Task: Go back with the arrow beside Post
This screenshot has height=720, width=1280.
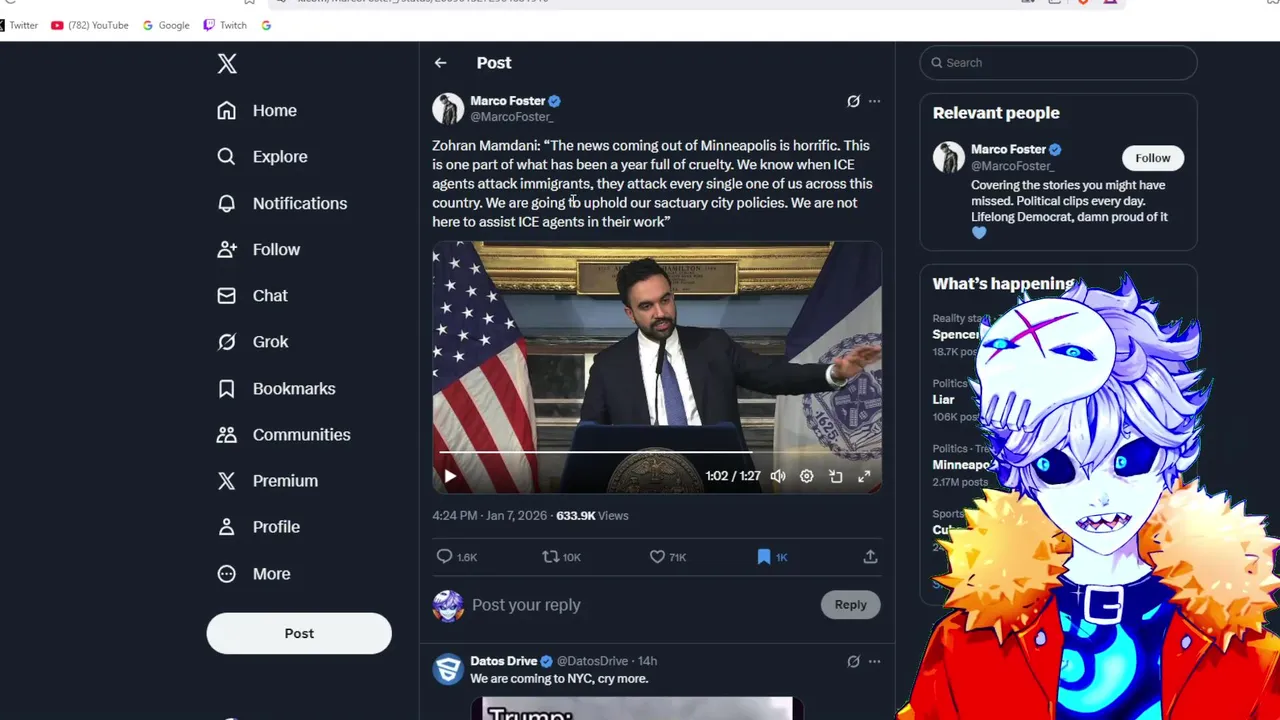Action: click(440, 63)
